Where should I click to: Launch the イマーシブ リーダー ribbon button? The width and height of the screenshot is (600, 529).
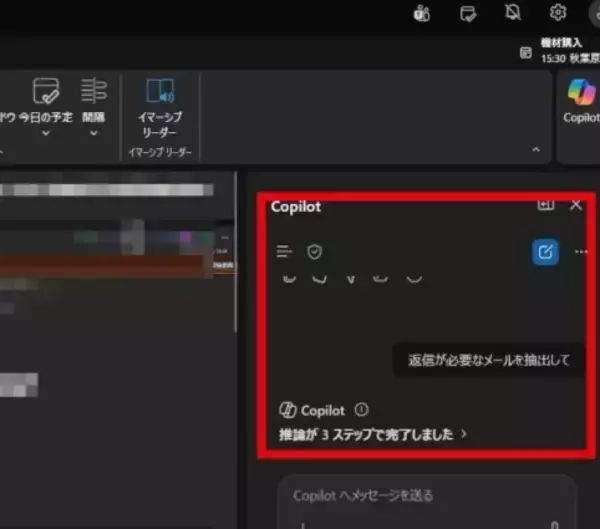tap(160, 108)
